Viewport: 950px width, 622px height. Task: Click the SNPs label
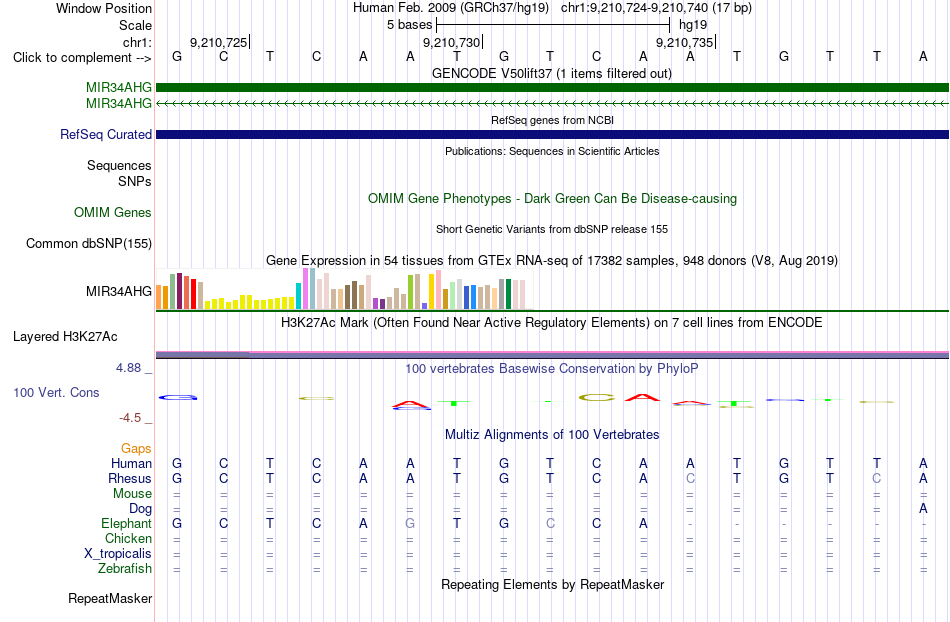point(135,181)
